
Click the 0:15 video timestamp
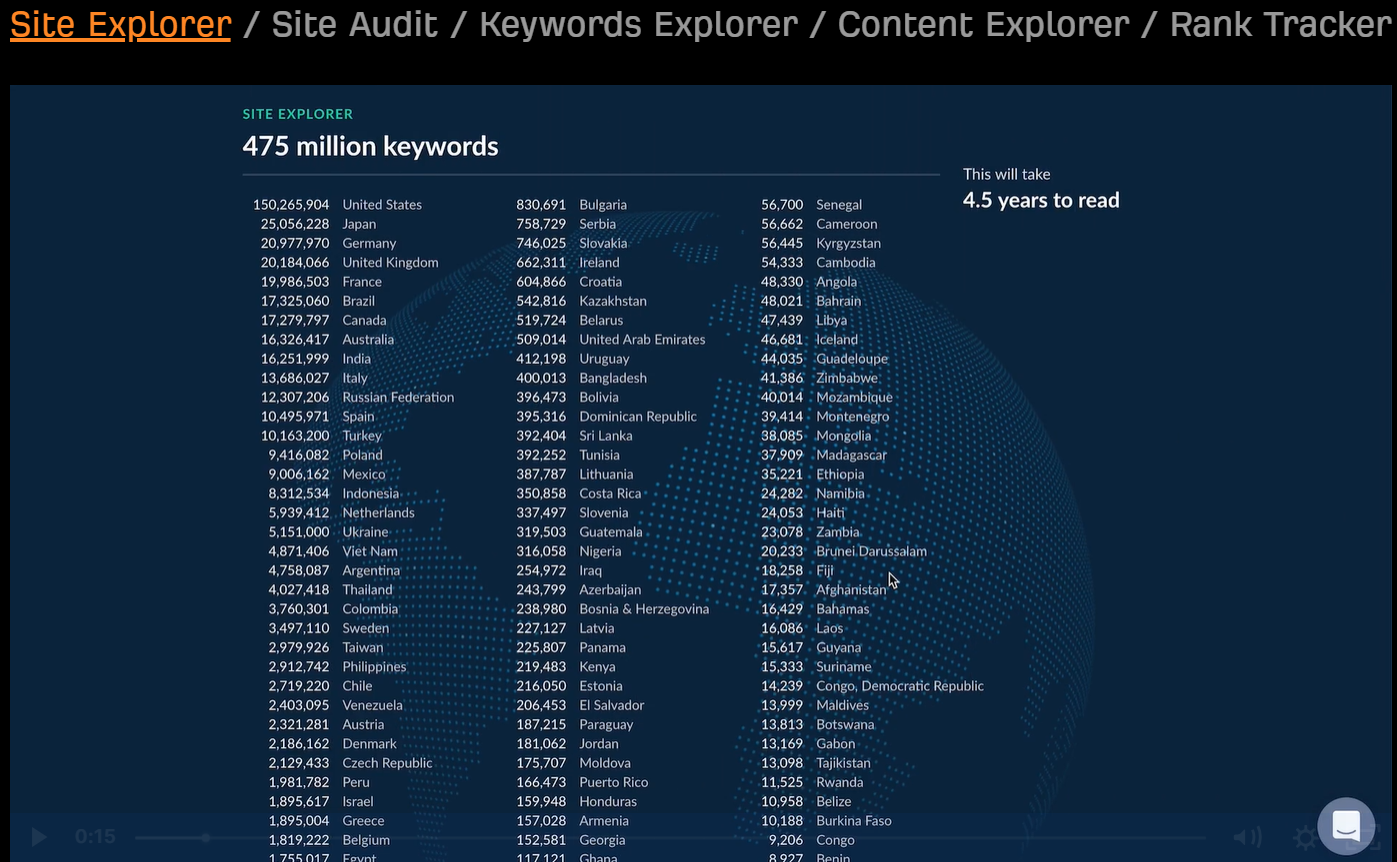tap(95, 837)
